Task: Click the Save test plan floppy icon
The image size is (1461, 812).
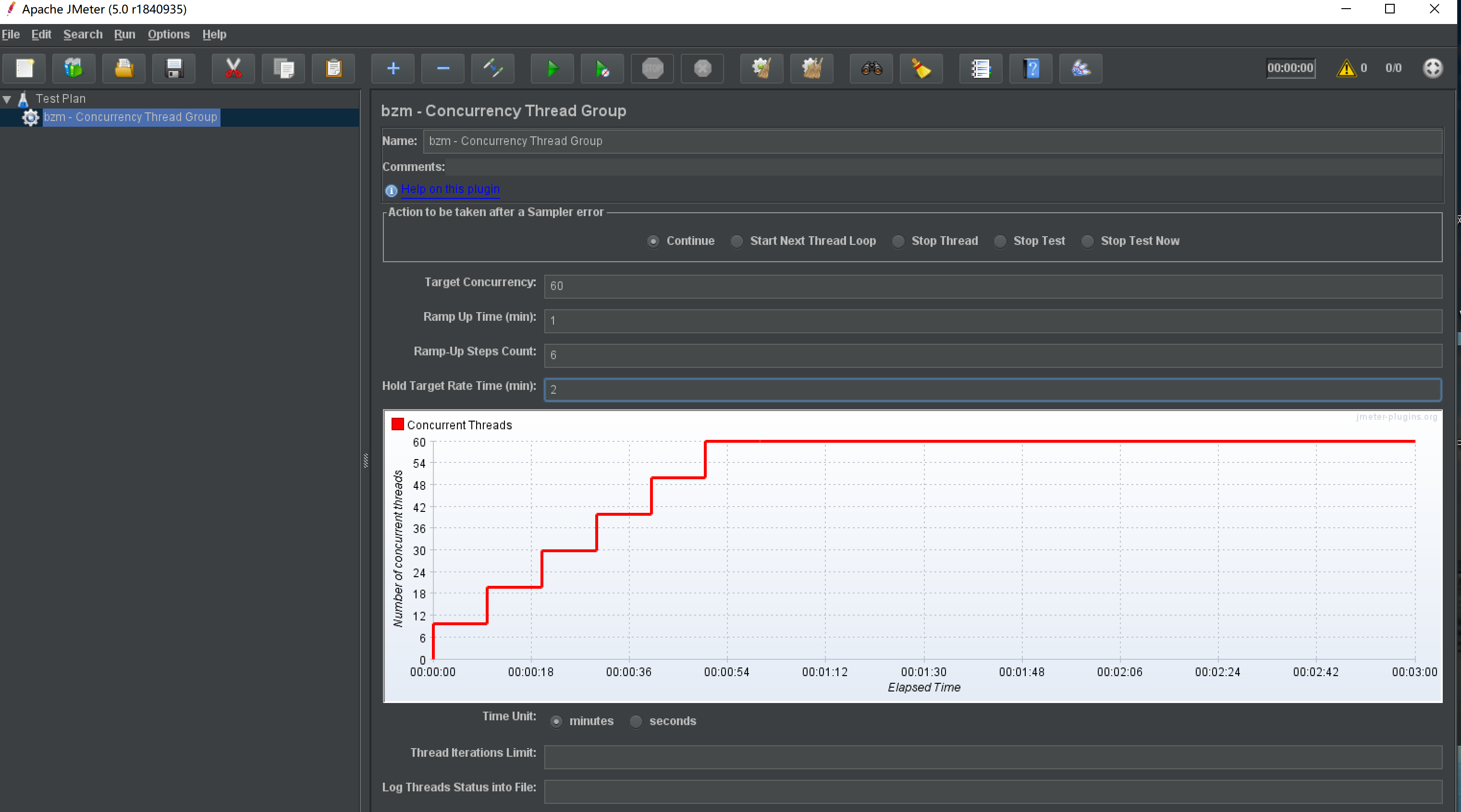Action: pyautogui.click(x=174, y=69)
